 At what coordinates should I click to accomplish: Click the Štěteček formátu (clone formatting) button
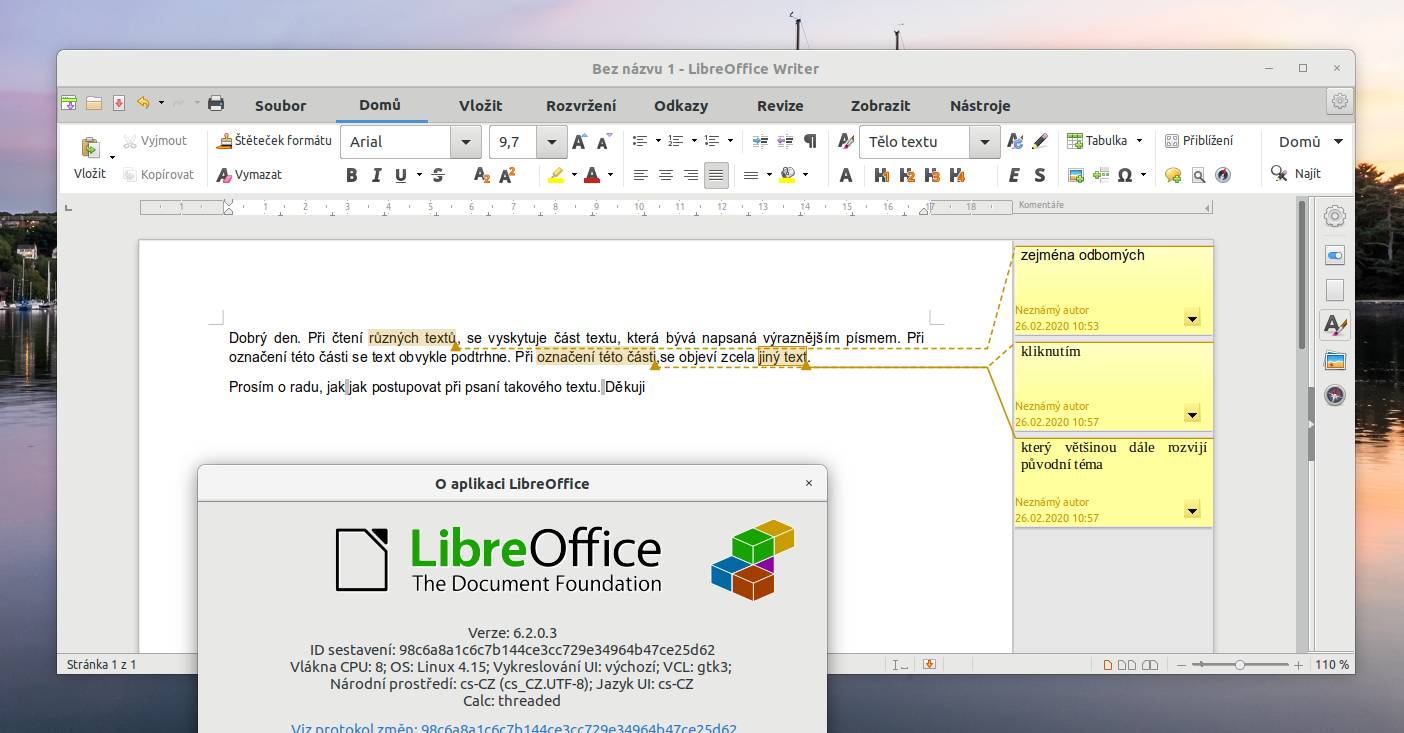274,141
